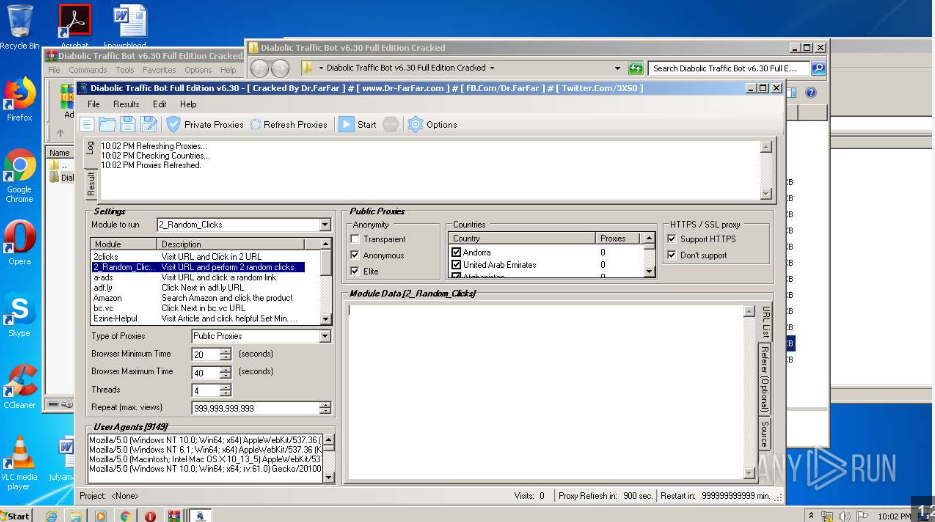Click the Repeat max views value field
The image size is (935, 522).
coord(255,408)
